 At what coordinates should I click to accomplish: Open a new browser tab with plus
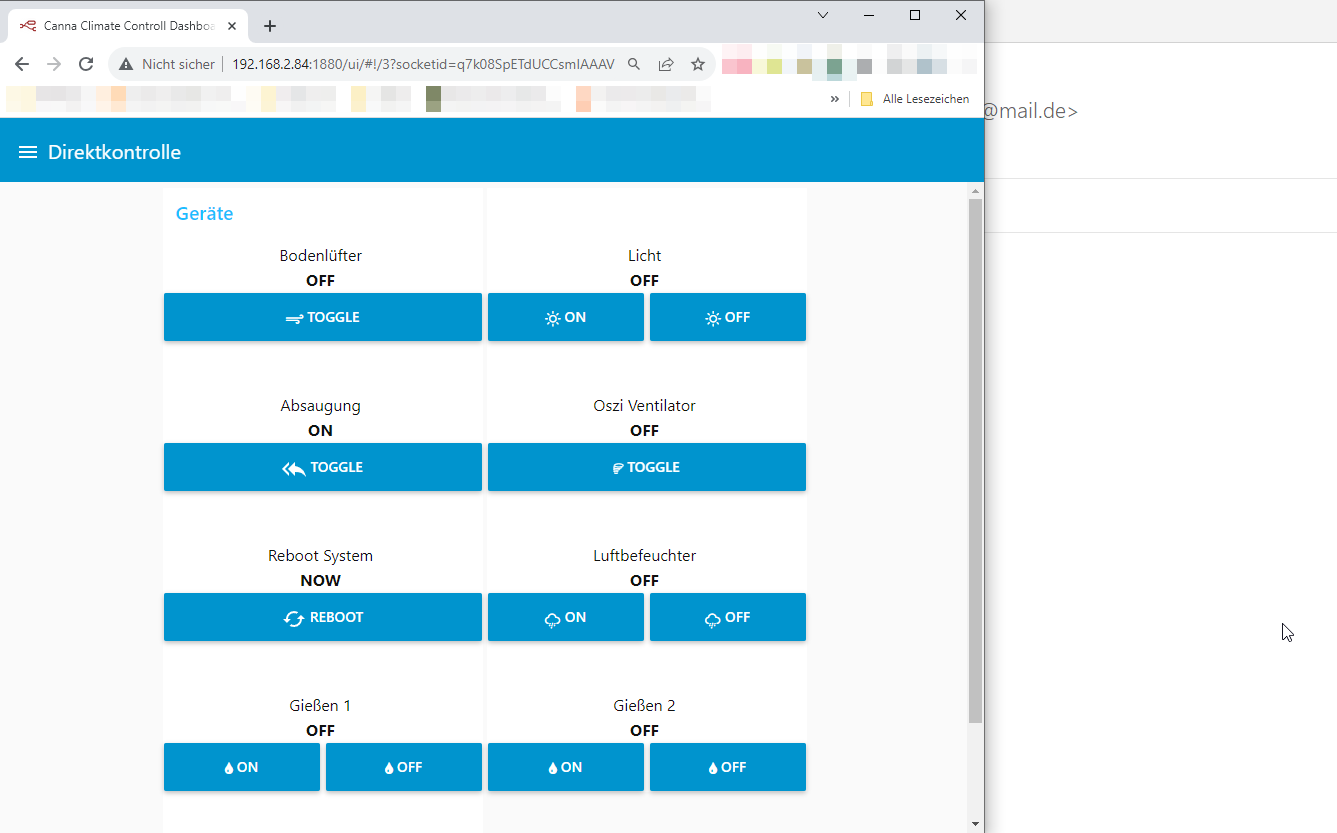269,26
